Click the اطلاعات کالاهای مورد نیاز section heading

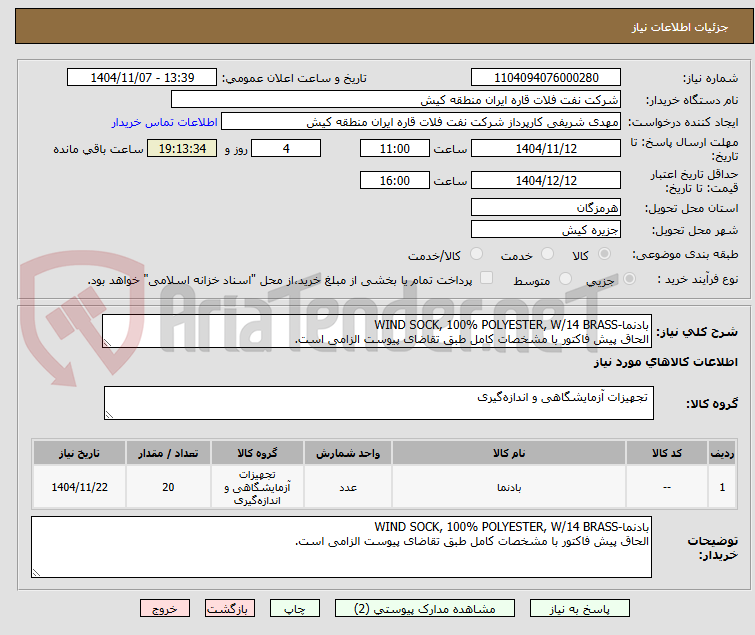click(665, 362)
